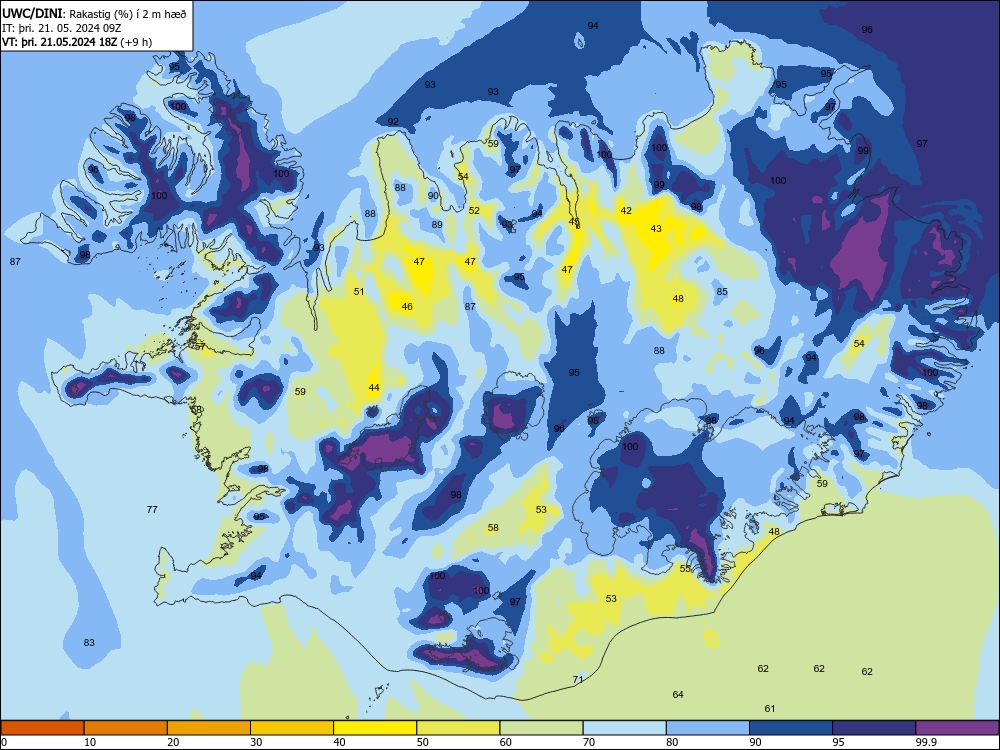Click the medium blue 80–90 legend swatch
The image size is (1000, 750).
707,728
